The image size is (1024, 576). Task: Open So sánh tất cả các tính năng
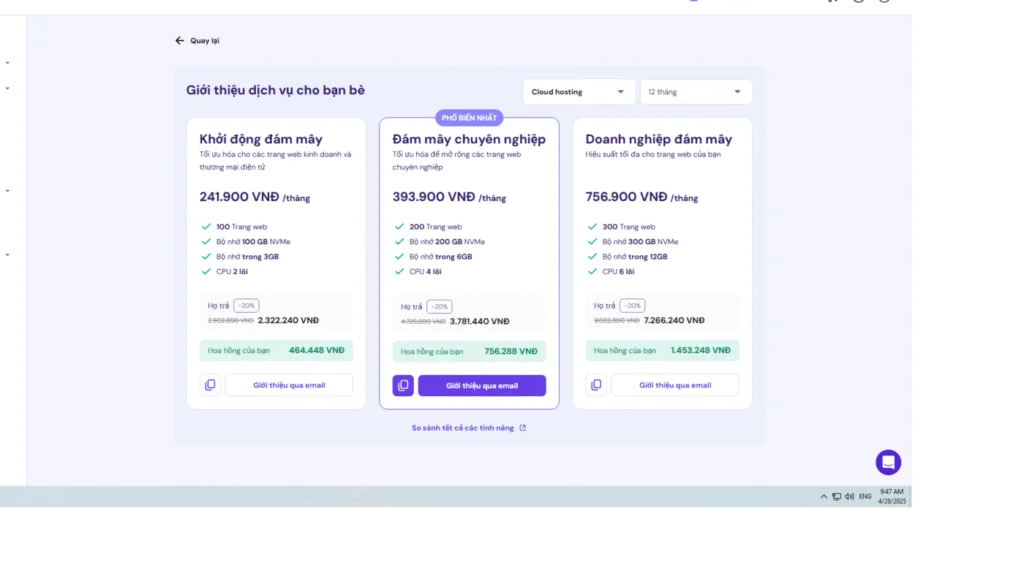(462, 428)
